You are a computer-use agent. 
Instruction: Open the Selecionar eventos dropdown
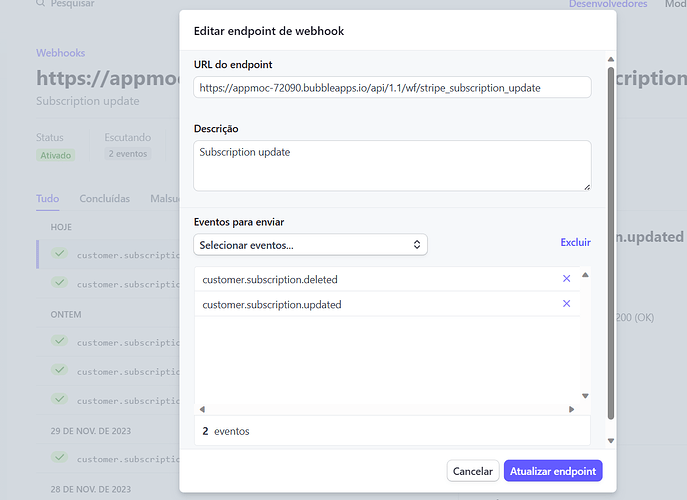click(310, 245)
